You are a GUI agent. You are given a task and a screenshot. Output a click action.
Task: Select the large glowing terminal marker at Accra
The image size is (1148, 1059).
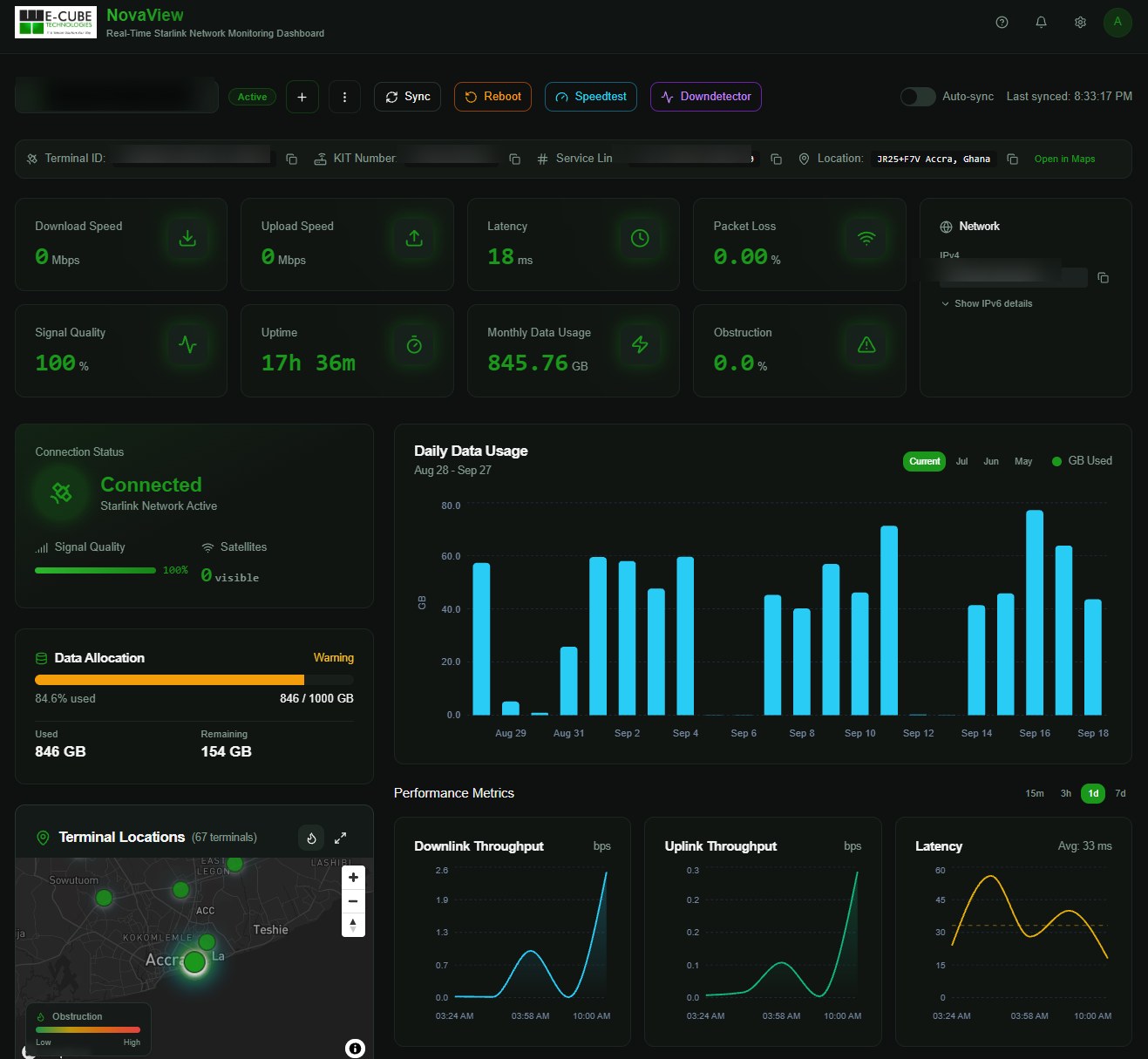(x=194, y=961)
